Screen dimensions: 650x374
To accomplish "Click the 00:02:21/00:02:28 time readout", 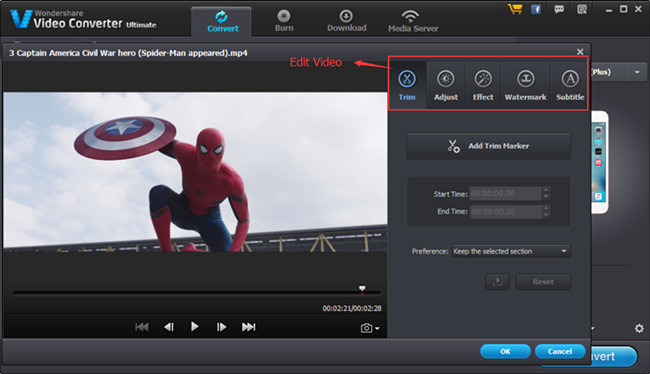I will [x=352, y=308].
